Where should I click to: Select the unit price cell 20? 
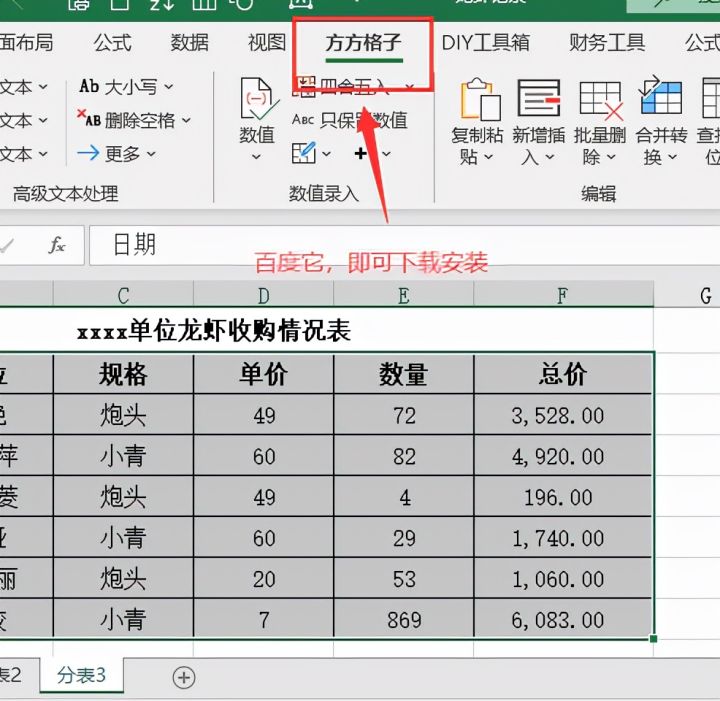point(264,578)
